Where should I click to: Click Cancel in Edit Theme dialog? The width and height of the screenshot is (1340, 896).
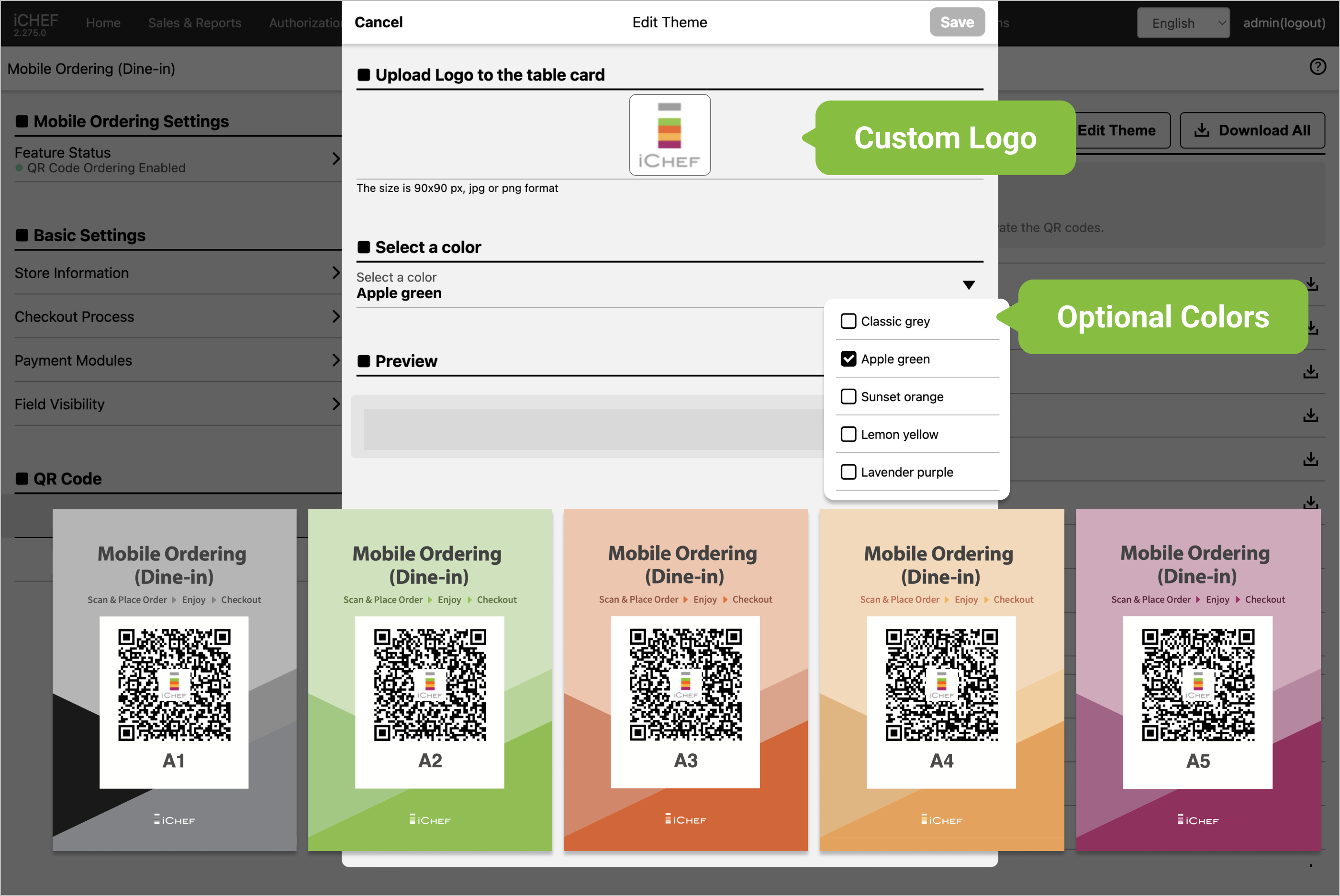click(378, 22)
